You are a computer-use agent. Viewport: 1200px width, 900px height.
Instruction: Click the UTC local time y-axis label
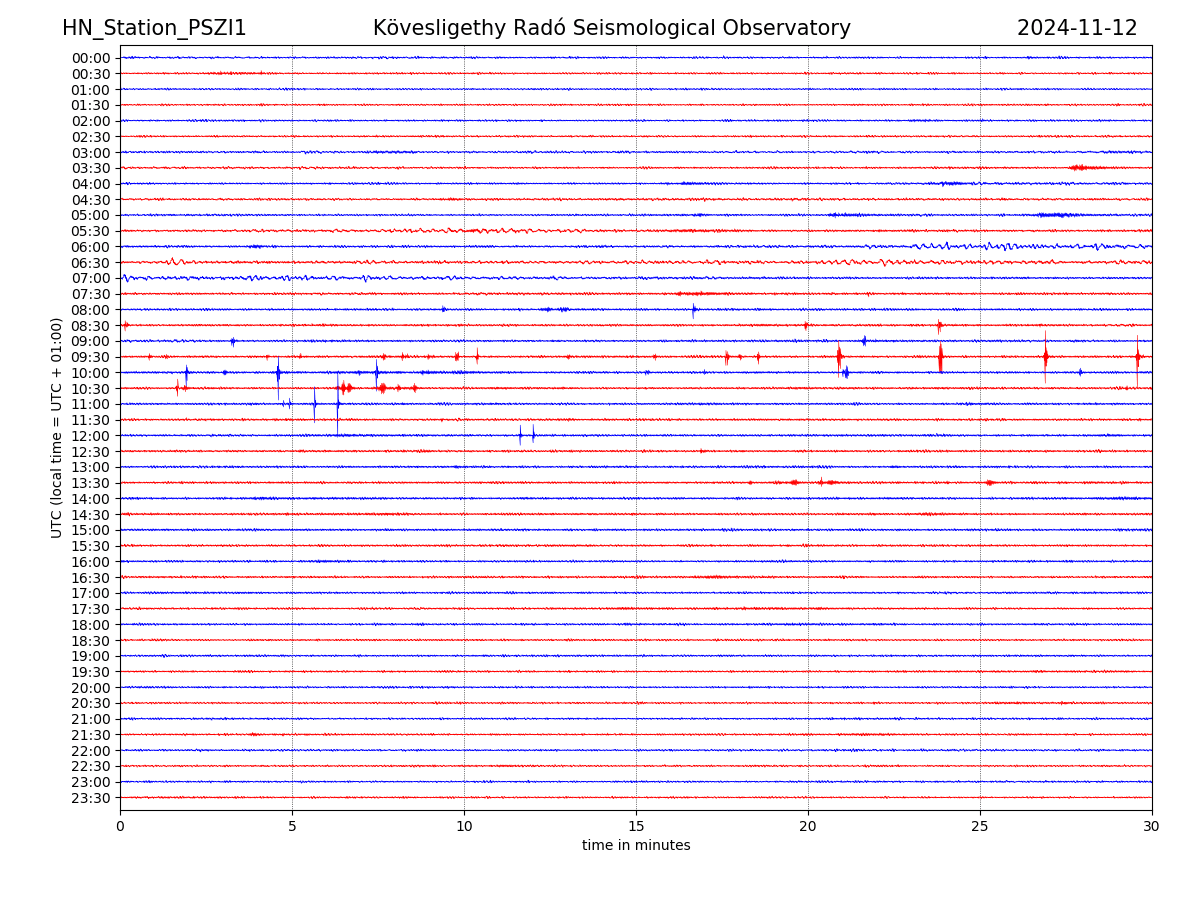click(x=57, y=428)
